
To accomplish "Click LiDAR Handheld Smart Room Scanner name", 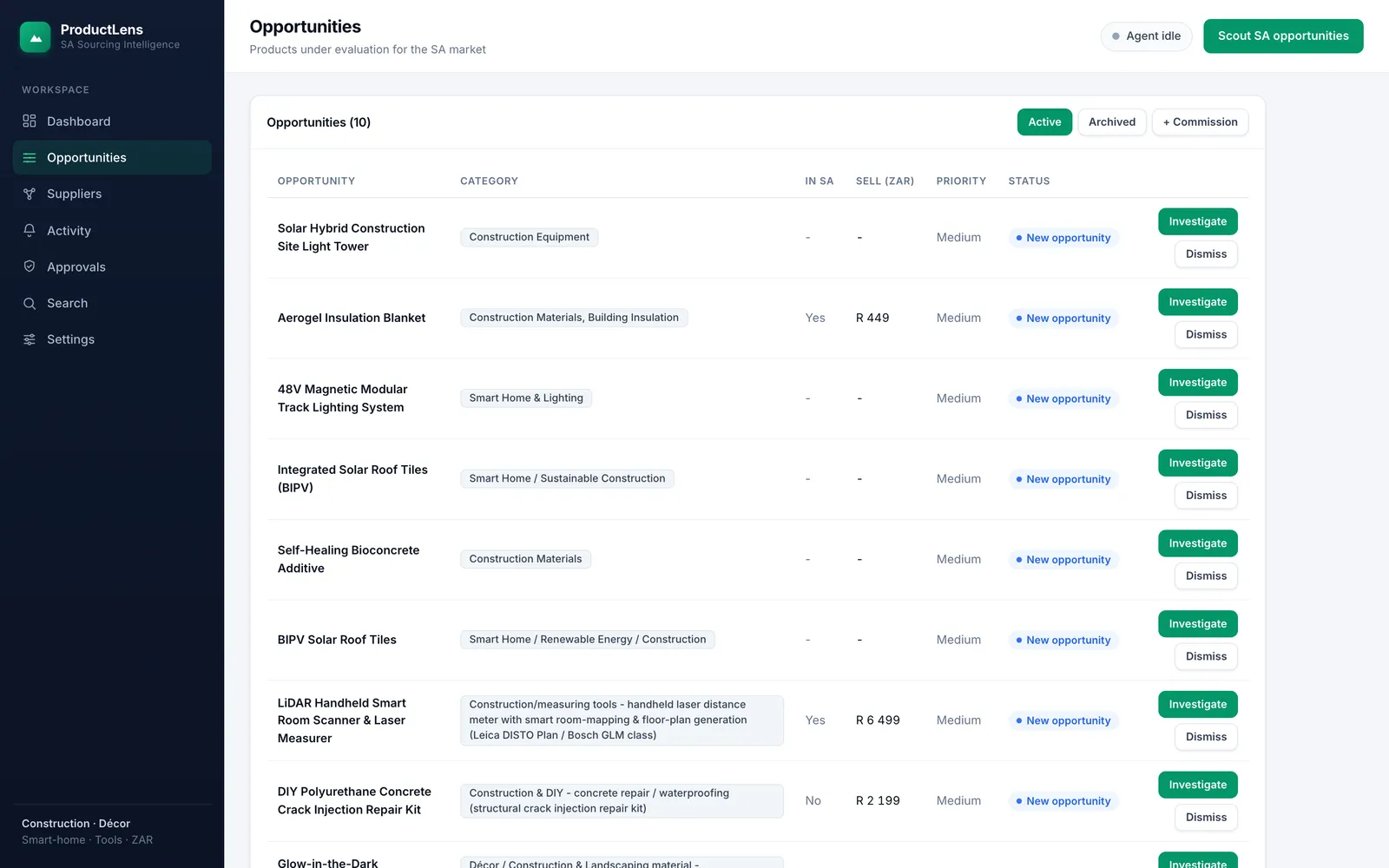I will [x=342, y=720].
